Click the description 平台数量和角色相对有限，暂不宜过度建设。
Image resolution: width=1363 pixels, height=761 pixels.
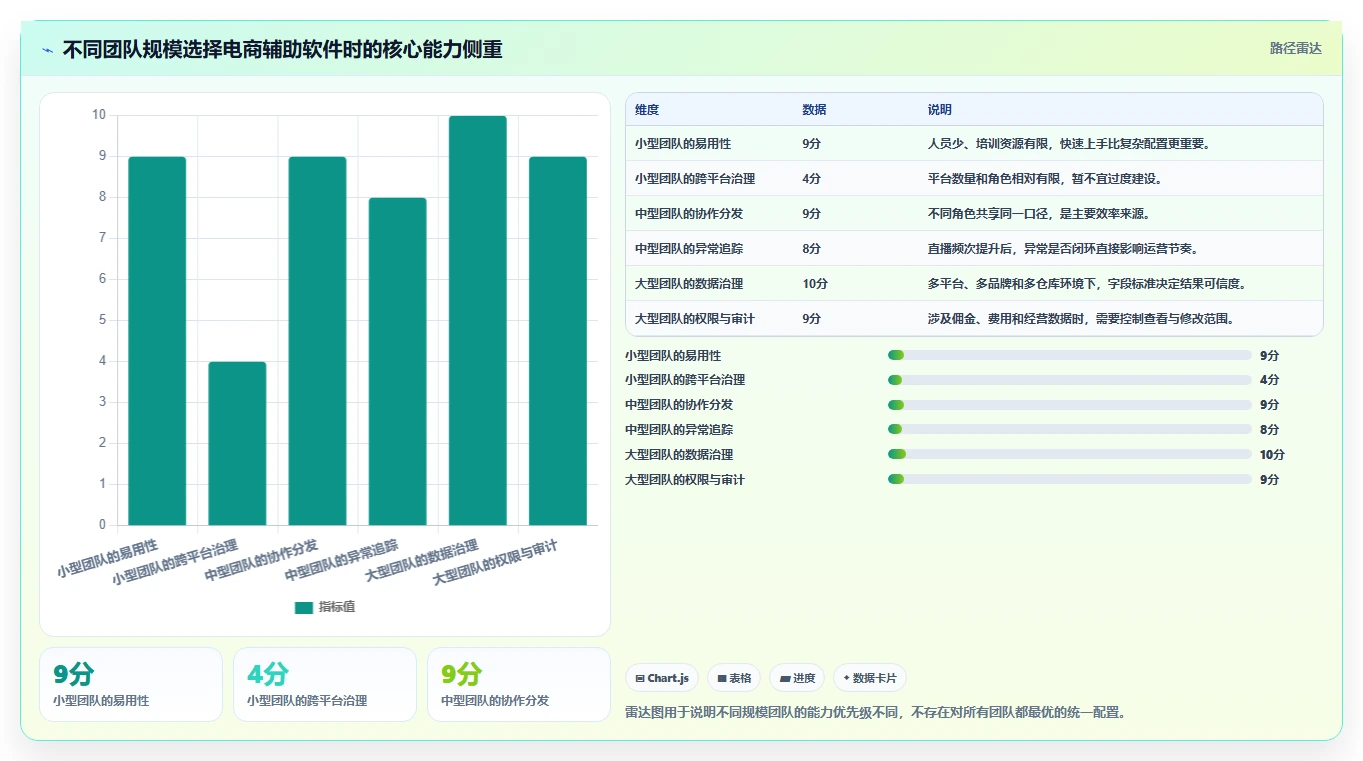[x=1045, y=179]
